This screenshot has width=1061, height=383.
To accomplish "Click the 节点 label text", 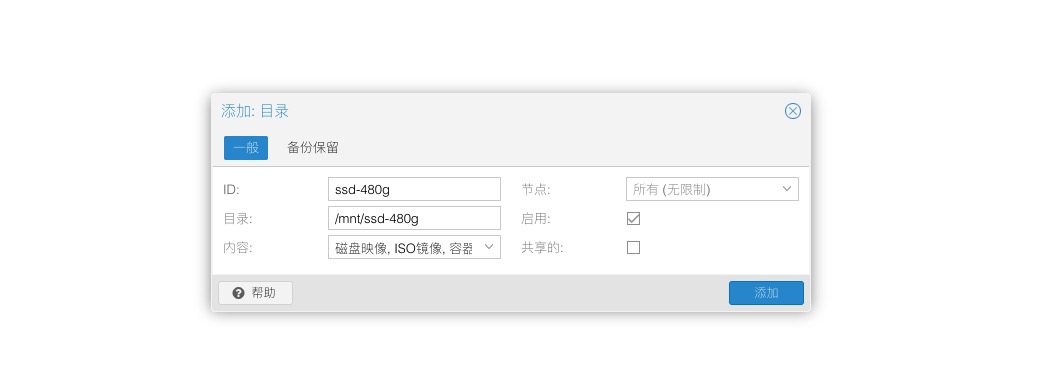I will (535, 190).
